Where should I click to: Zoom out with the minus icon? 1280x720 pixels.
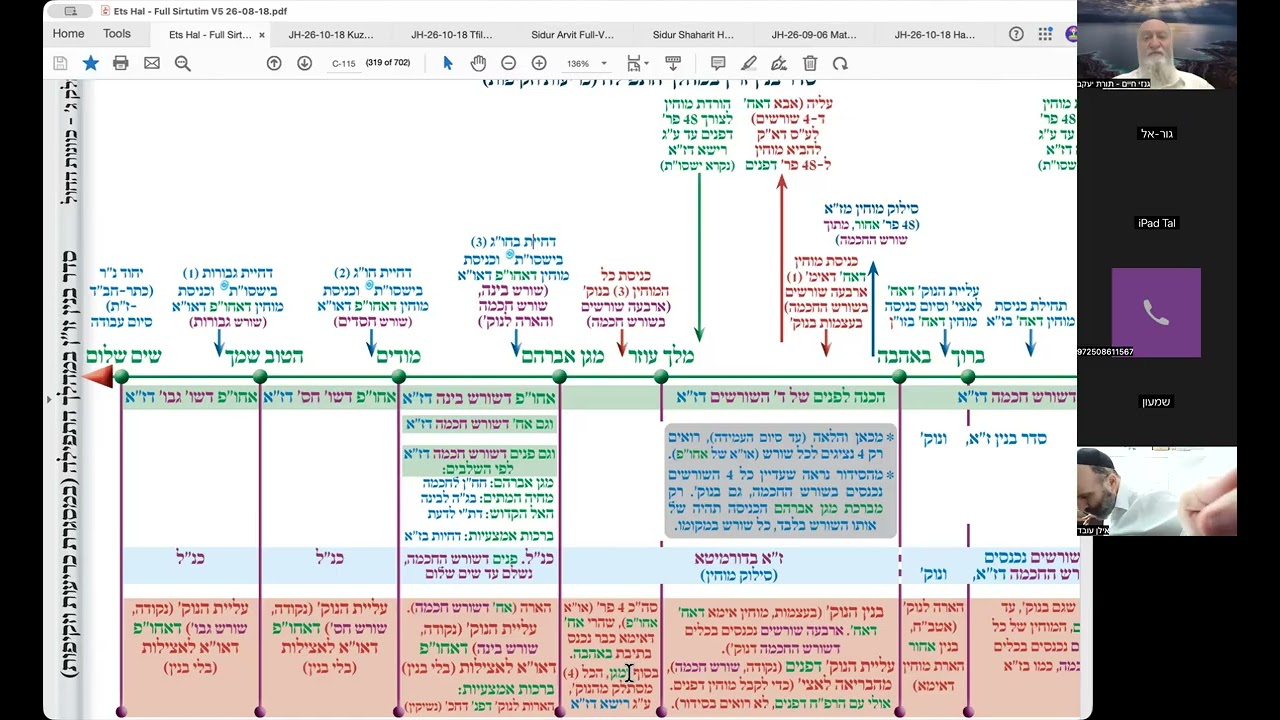(x=508, y=63)
